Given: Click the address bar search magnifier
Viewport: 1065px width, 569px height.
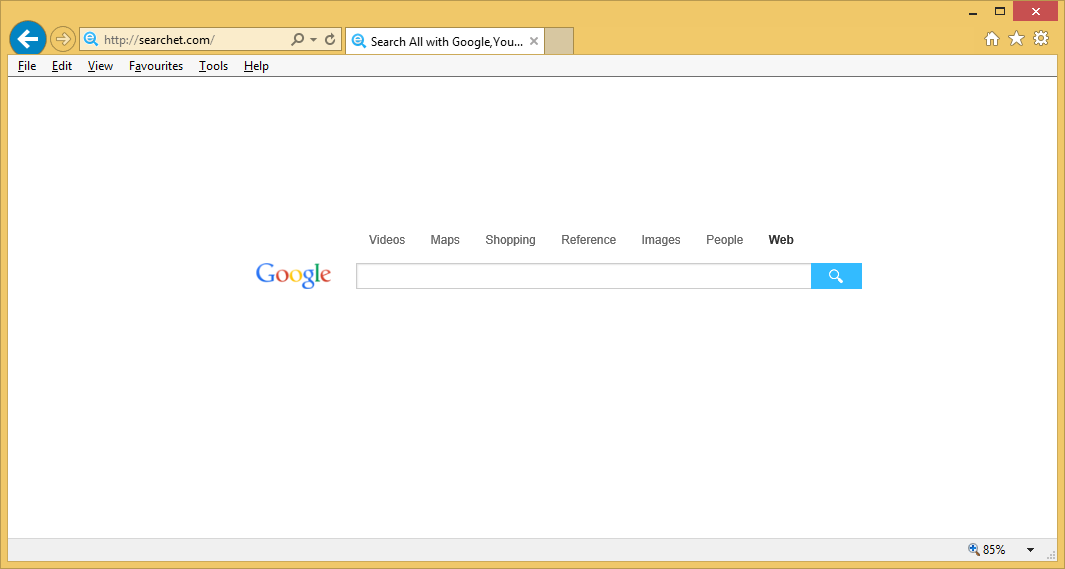Looking at the screenshot, I should [x=297, y=39].
